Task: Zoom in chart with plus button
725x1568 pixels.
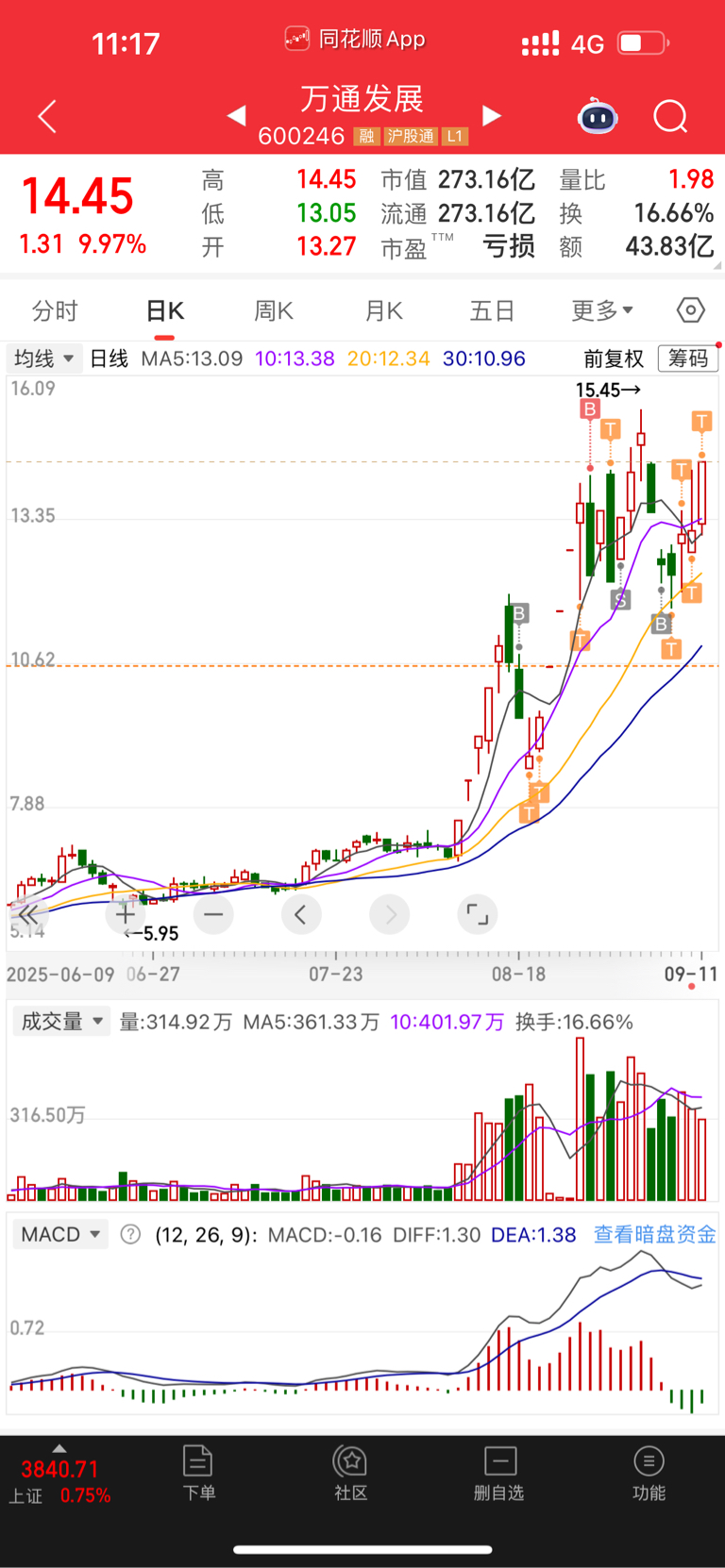Action: point(126,914)
